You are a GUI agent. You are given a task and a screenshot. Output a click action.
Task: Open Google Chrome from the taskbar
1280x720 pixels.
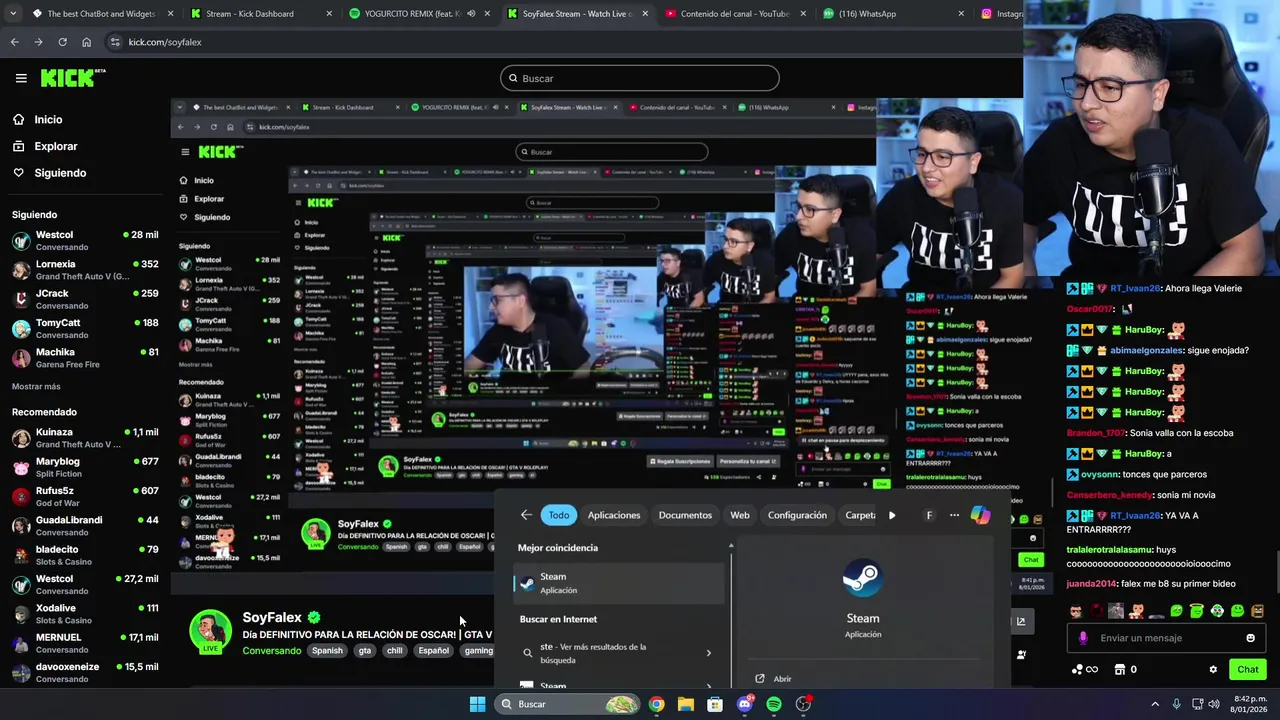[656, 704]
